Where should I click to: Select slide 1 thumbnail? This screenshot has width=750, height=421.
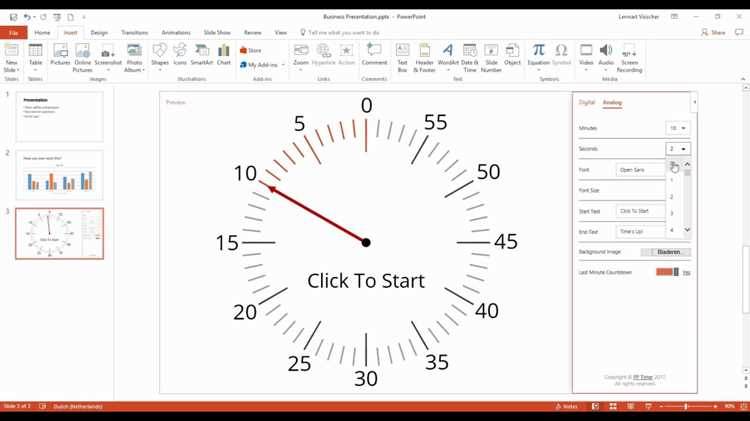pyautogui.click(x=59, y=117)
